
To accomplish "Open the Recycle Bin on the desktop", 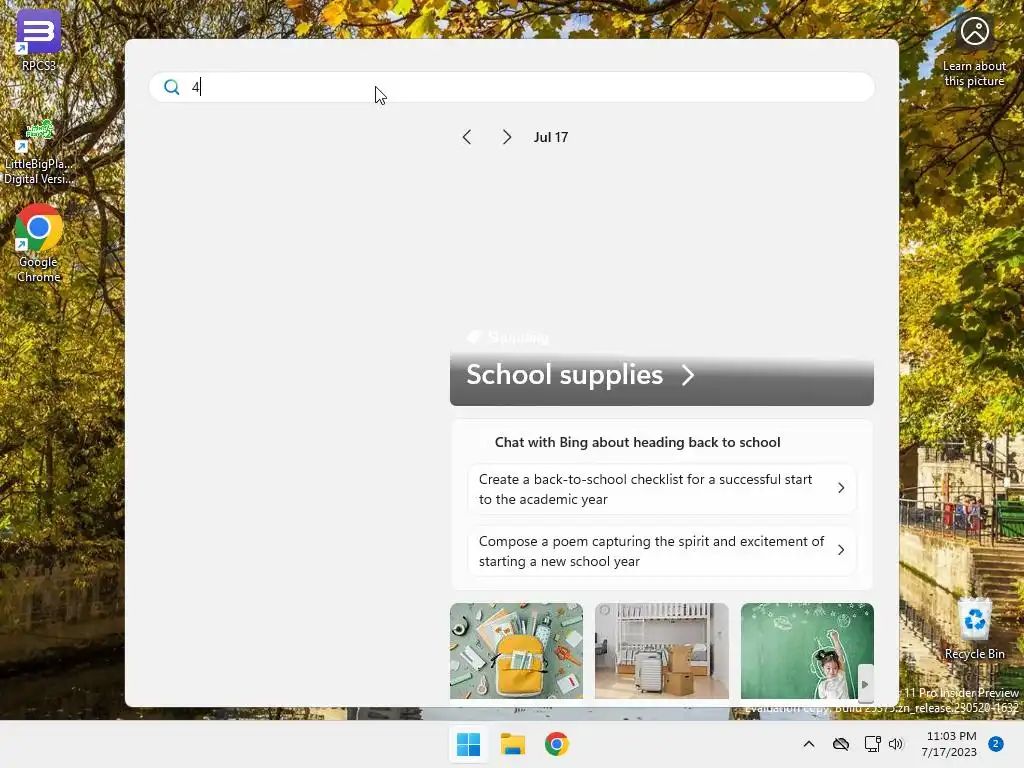I will (974, 628).
